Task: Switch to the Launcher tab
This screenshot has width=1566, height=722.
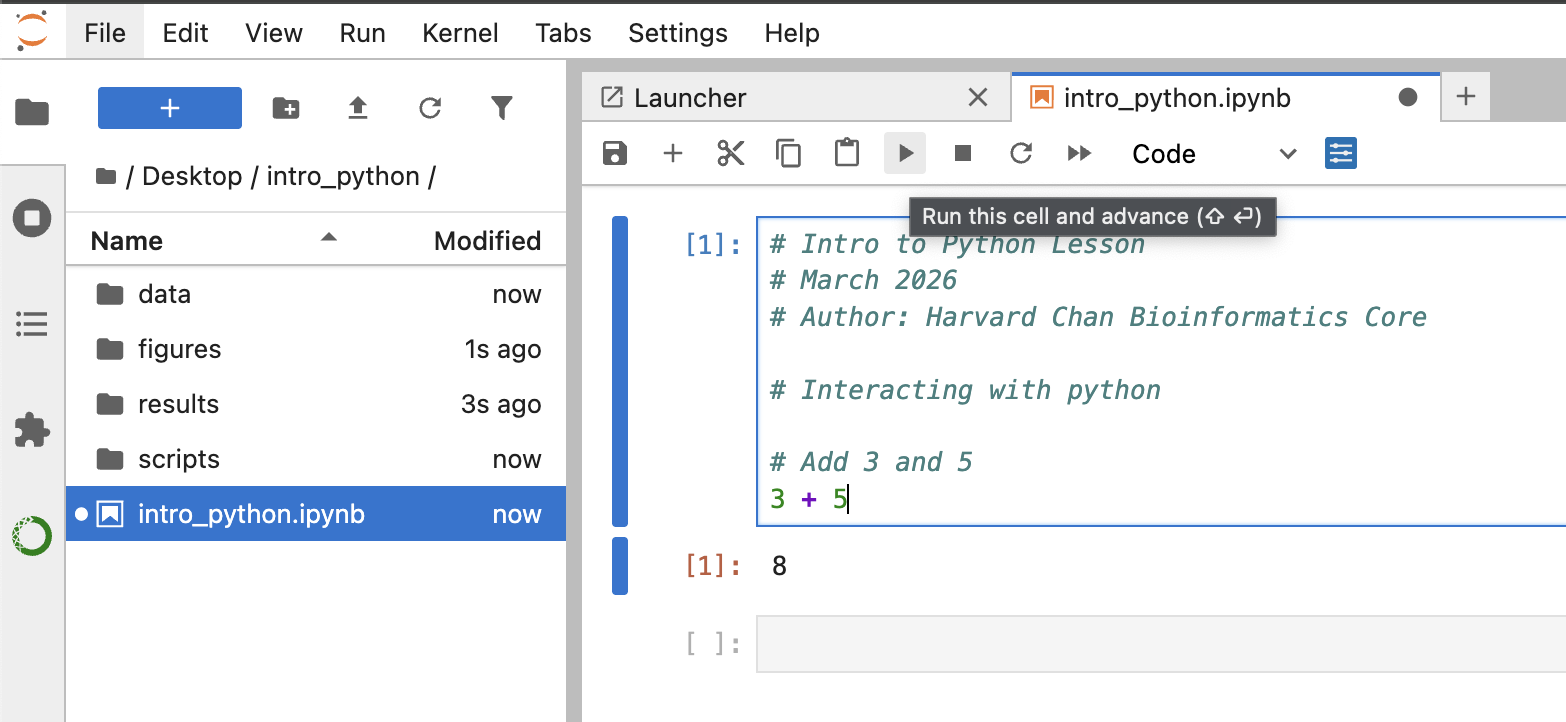Action: pyautogui.click(x=690, y=98)
